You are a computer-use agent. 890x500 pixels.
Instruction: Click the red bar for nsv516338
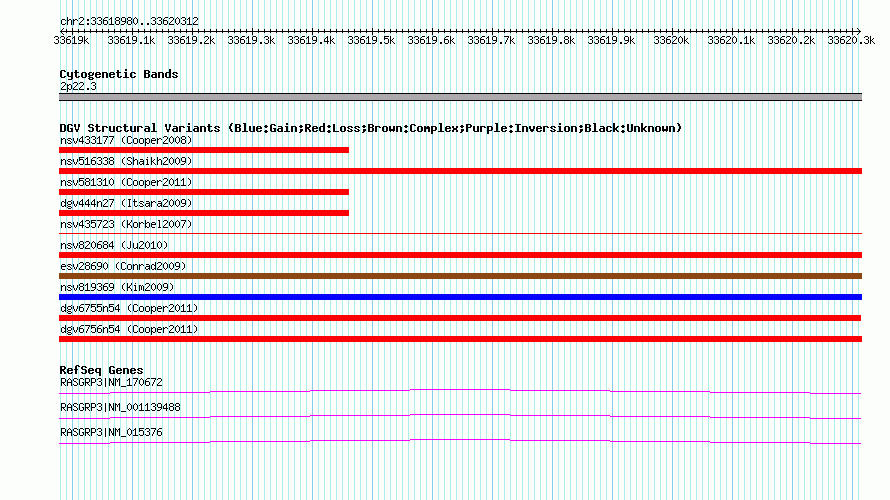point(460,171)
